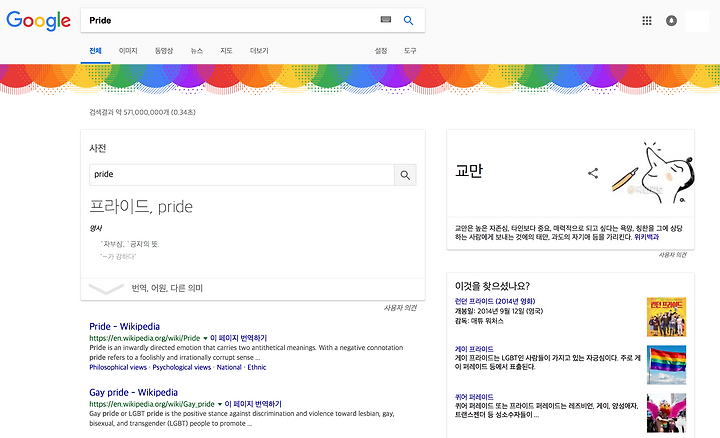Open Psychological views sitelink
Viewport: 720px width, 438px height.
click(x=182, y=367)
